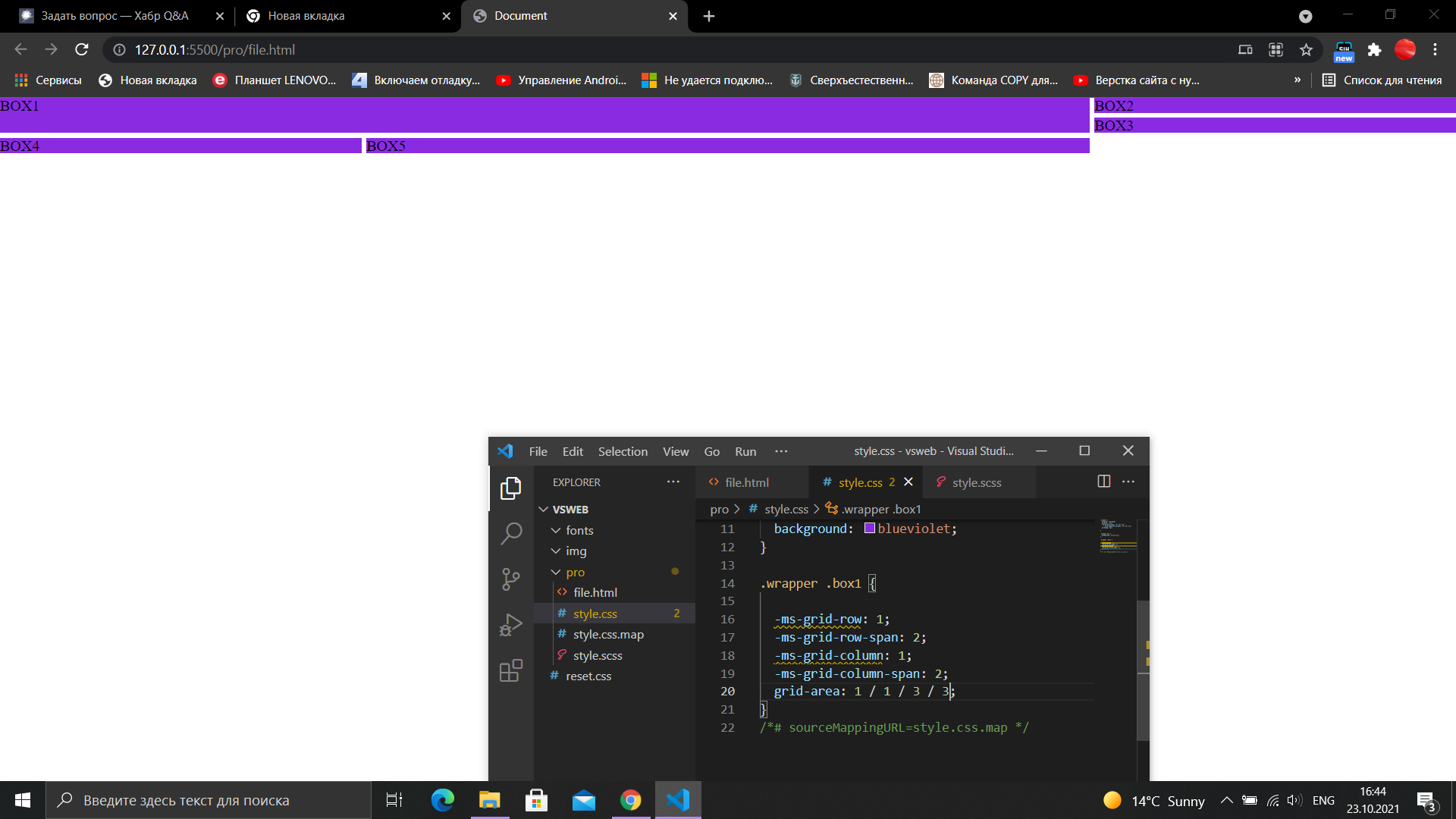The width and height of the screenshot is (1456, 819).
Task: Open Explorer panel ellipsis menu
Action: (673, 482)
